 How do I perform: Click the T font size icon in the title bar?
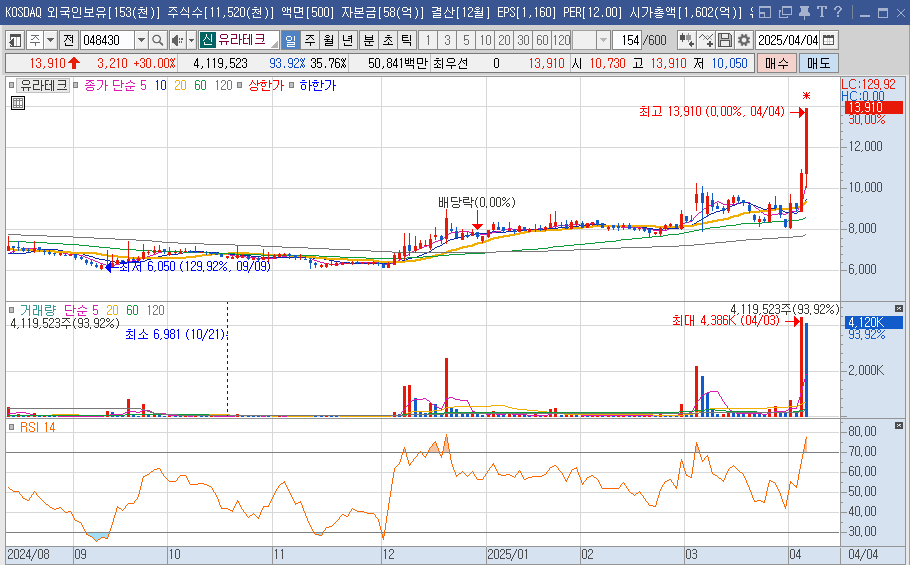(822, 12)
